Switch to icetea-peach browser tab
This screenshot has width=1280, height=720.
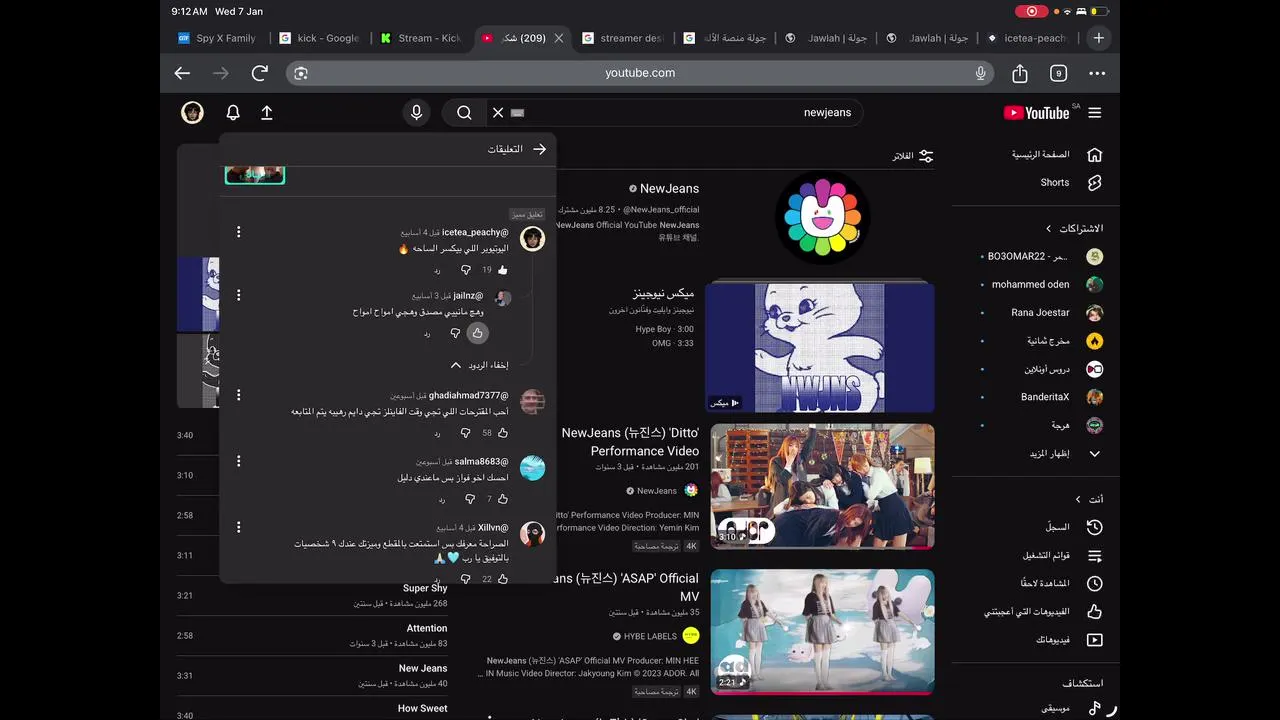click(1028, 38)
